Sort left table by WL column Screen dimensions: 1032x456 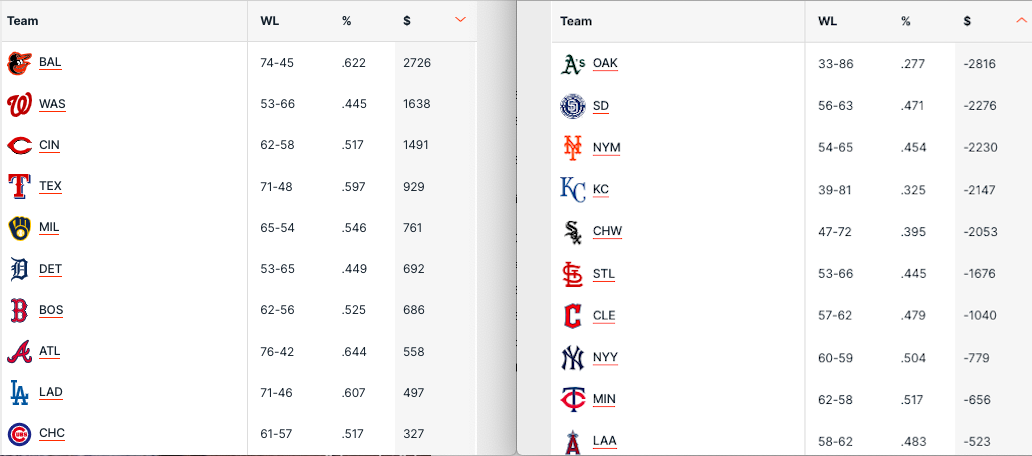click(x=270, y=21)
